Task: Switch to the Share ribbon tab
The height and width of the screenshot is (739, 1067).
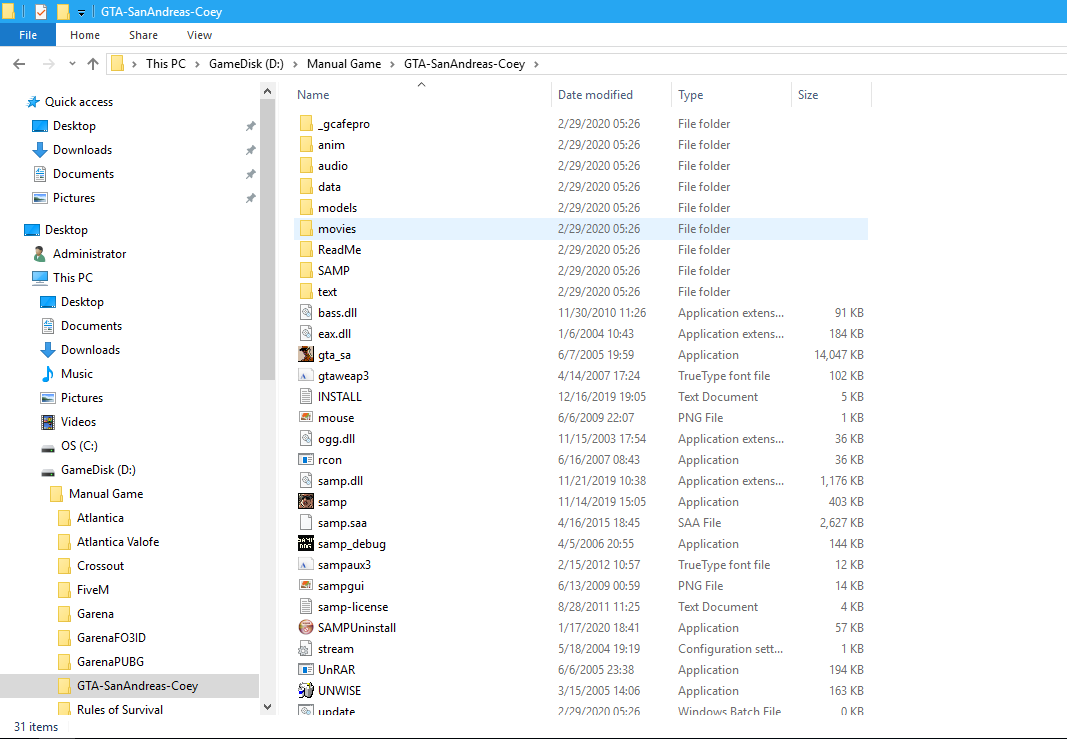Action: [x=143, y=35]
